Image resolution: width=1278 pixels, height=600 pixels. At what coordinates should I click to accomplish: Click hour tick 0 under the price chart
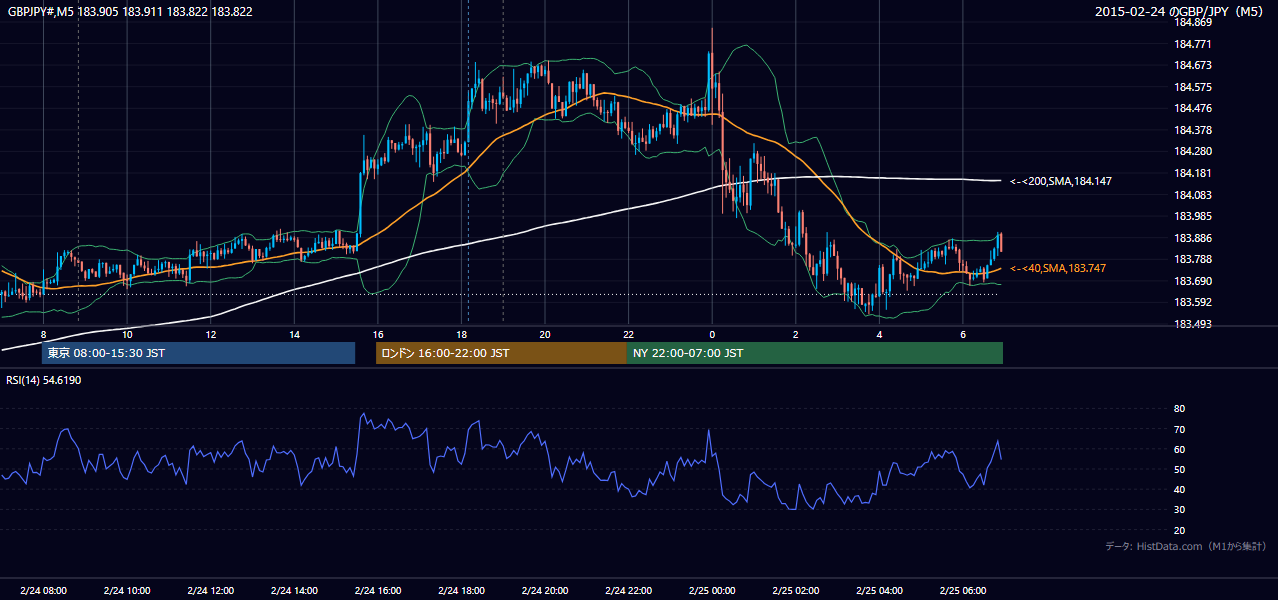pos(711,334)
